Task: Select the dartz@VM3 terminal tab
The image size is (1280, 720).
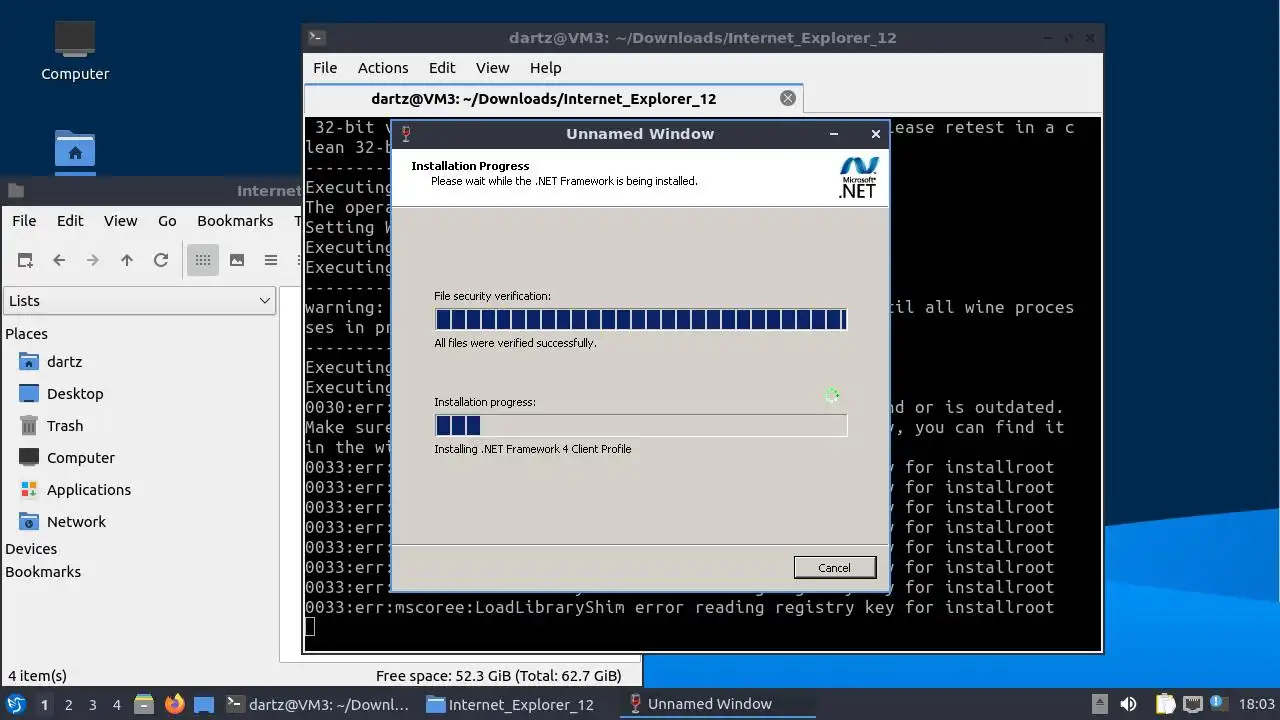Action: point(553,98)
